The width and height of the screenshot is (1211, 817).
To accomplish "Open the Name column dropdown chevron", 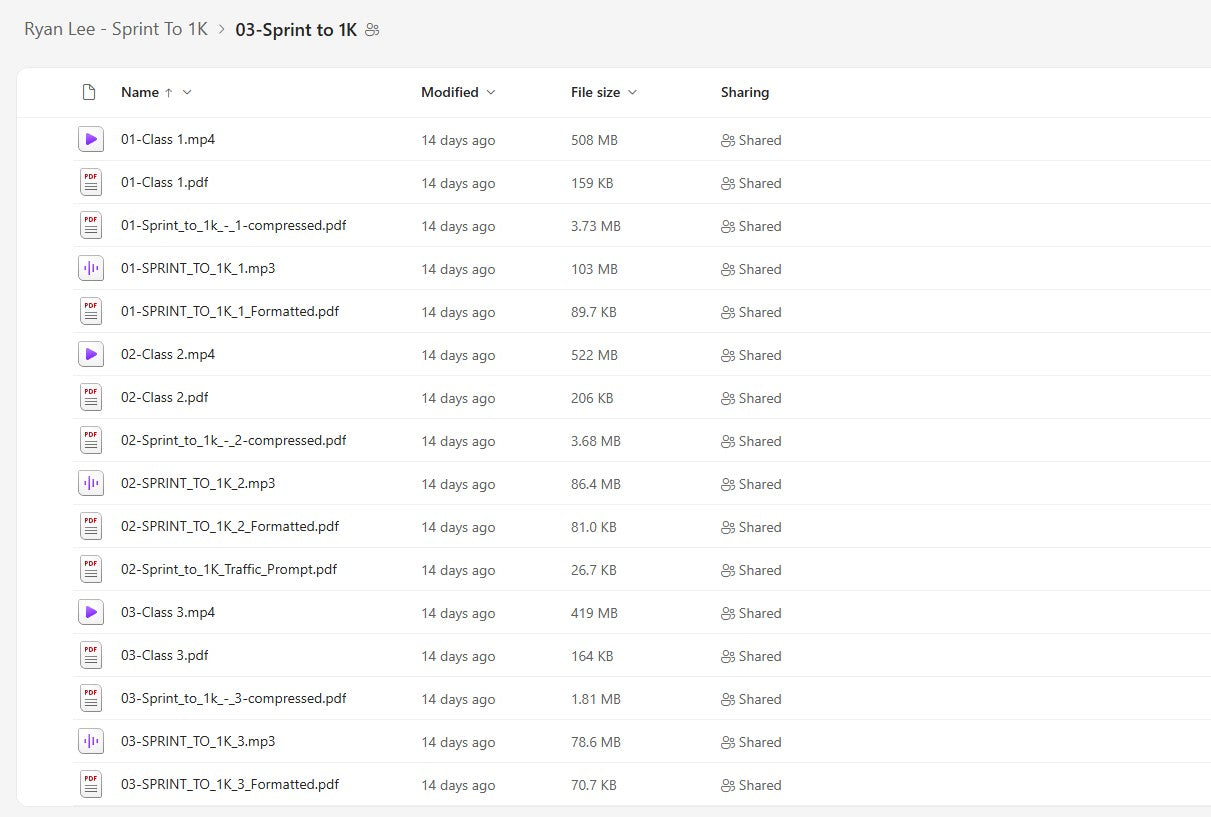I will 187,92.
